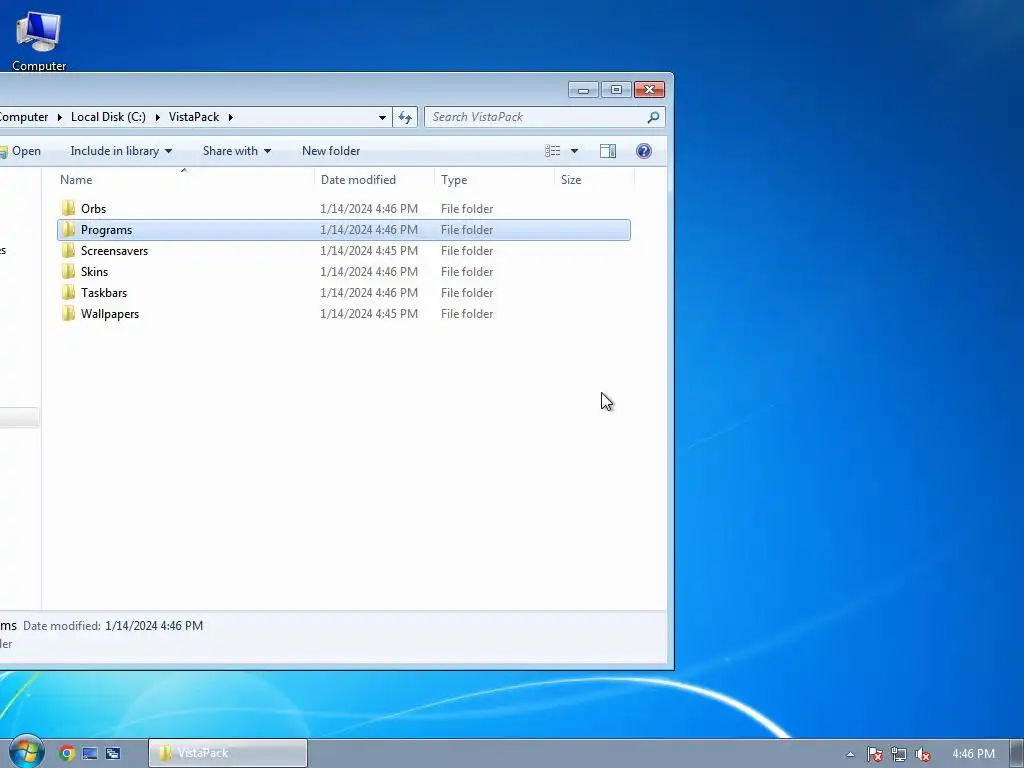Screen dimensions: 1024x768
Task: Click the Skins folder icon
Action: pyautogui.click(x=69, y=271)
